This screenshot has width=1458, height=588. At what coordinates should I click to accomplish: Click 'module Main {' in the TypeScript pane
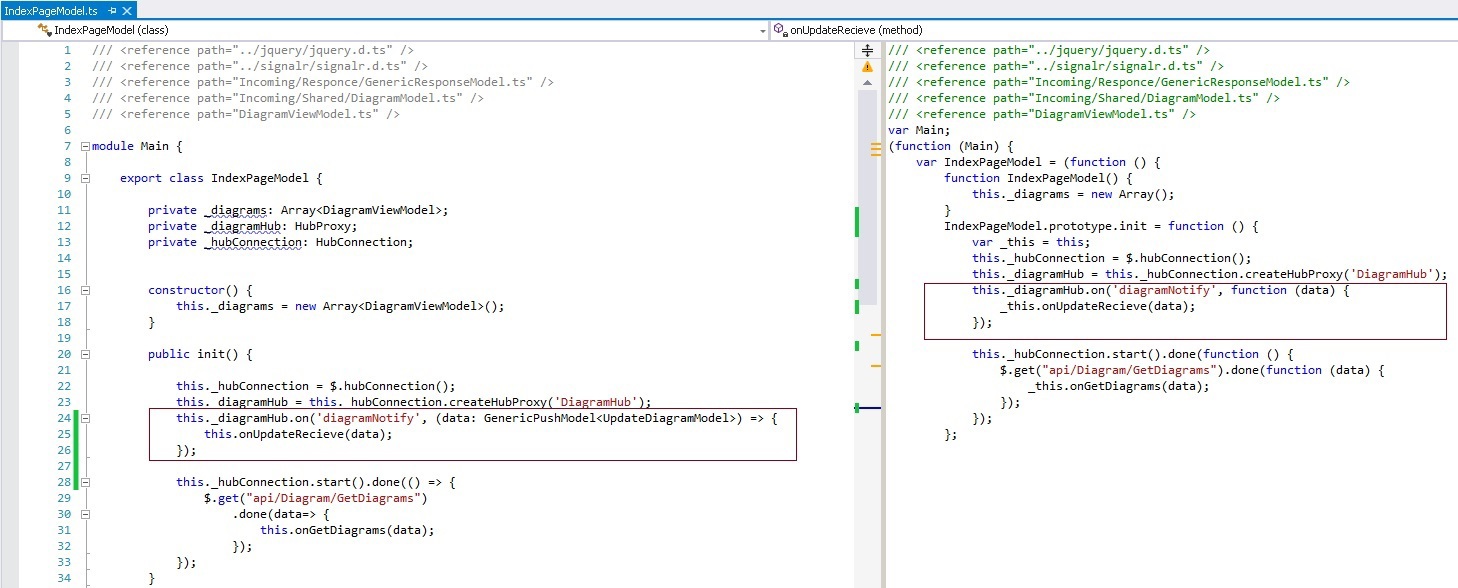tap(138, 146)
